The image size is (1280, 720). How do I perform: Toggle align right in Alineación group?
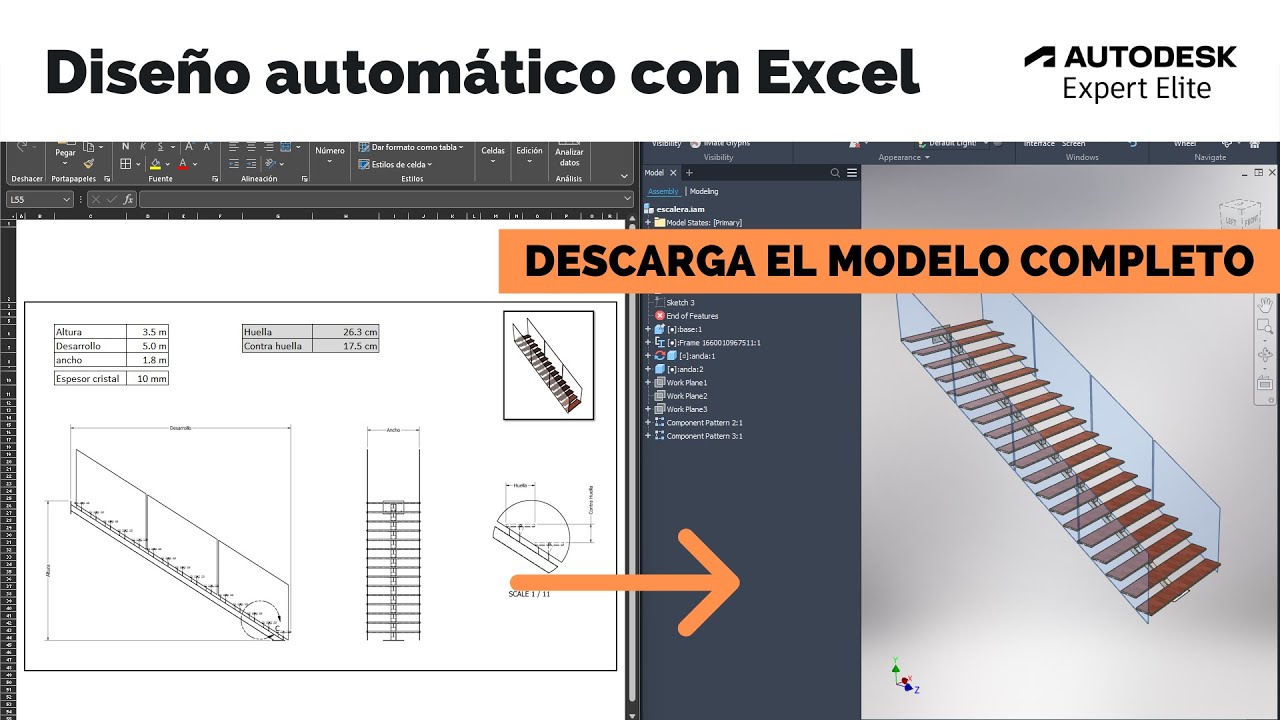tap(269, 147)
